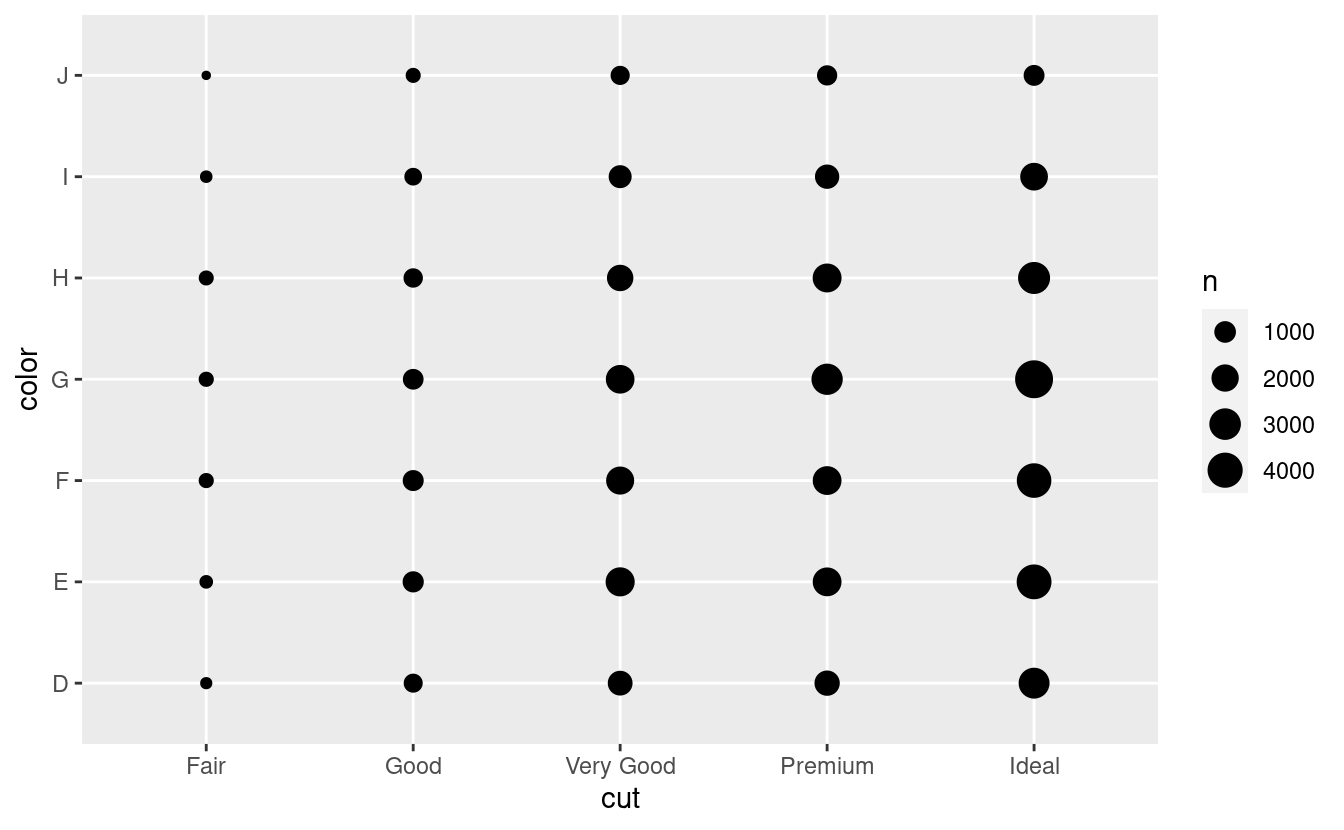1344x830 pixels.
Task: Click the point at Ideal, D
Action: coord(1034,684)
